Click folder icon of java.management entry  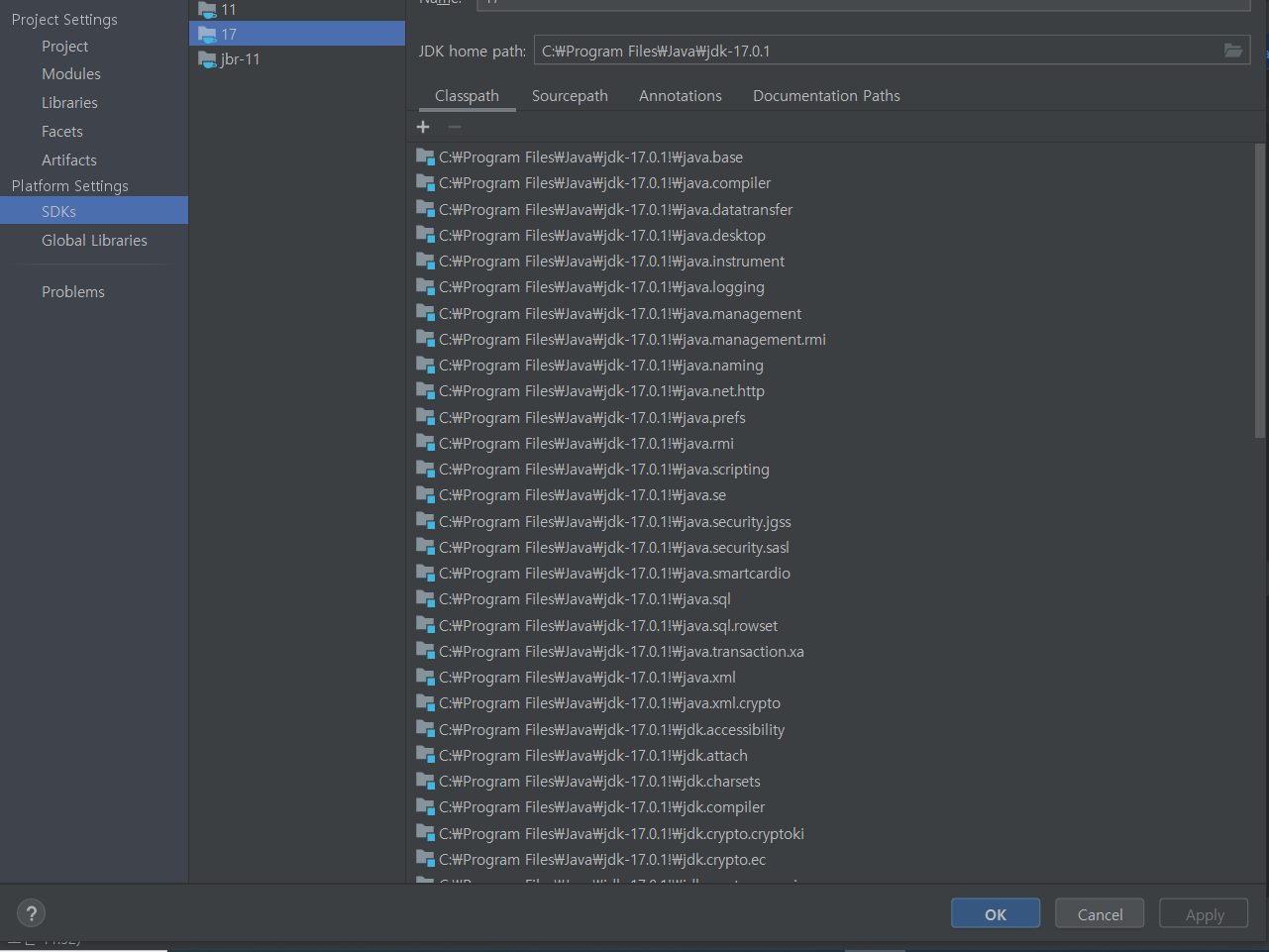[x=426, y=313]
